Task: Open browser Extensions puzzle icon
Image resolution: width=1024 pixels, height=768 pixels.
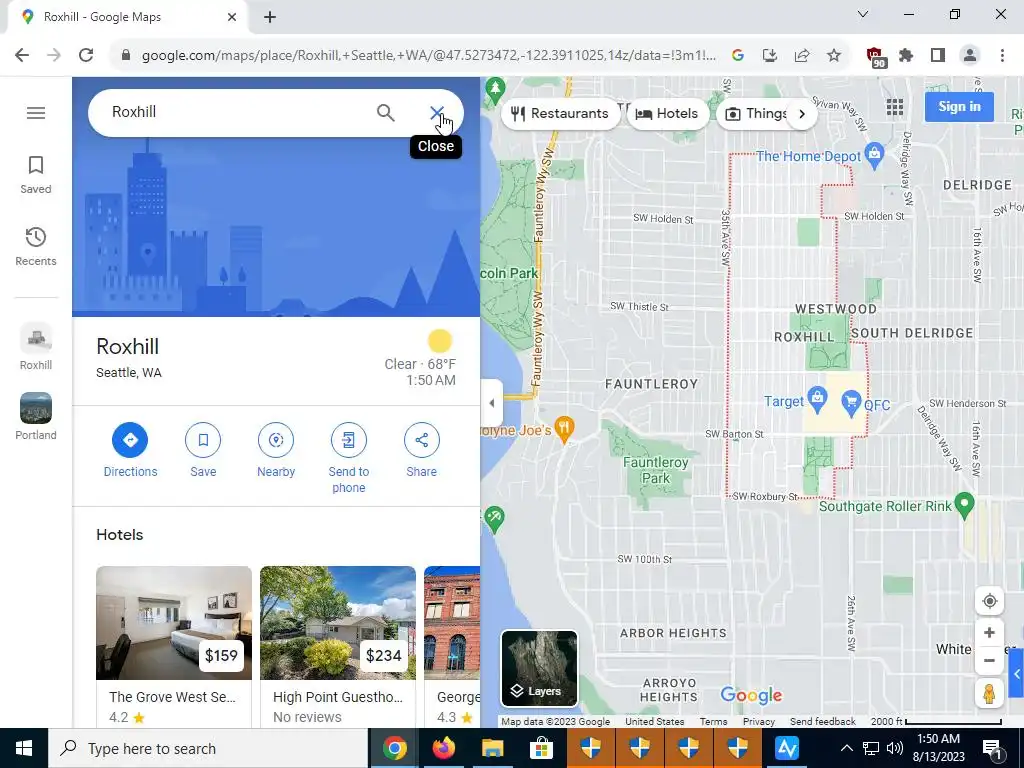Action: click(906, 56)
